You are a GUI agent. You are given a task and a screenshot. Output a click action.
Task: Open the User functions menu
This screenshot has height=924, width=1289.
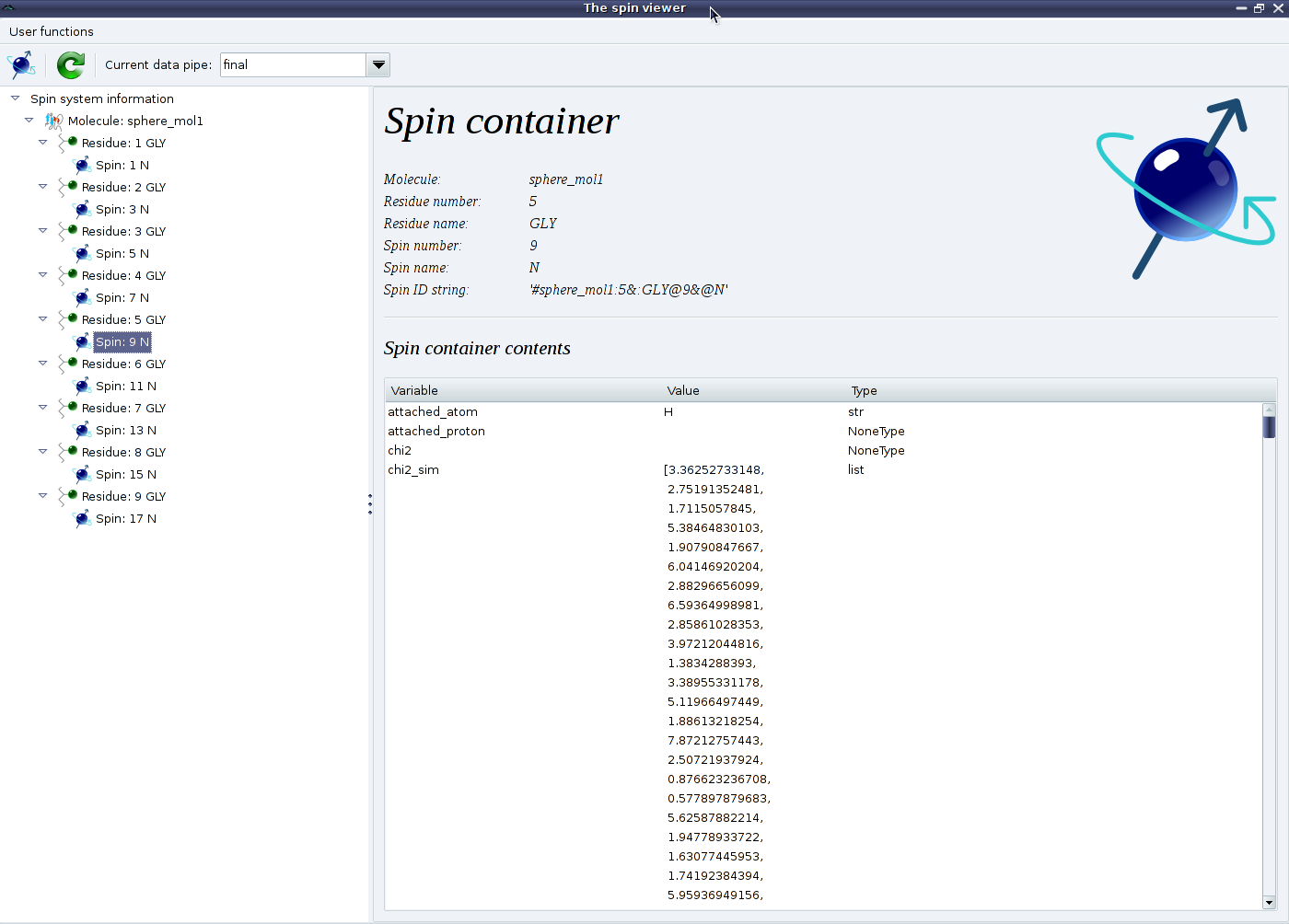[52, 31]
